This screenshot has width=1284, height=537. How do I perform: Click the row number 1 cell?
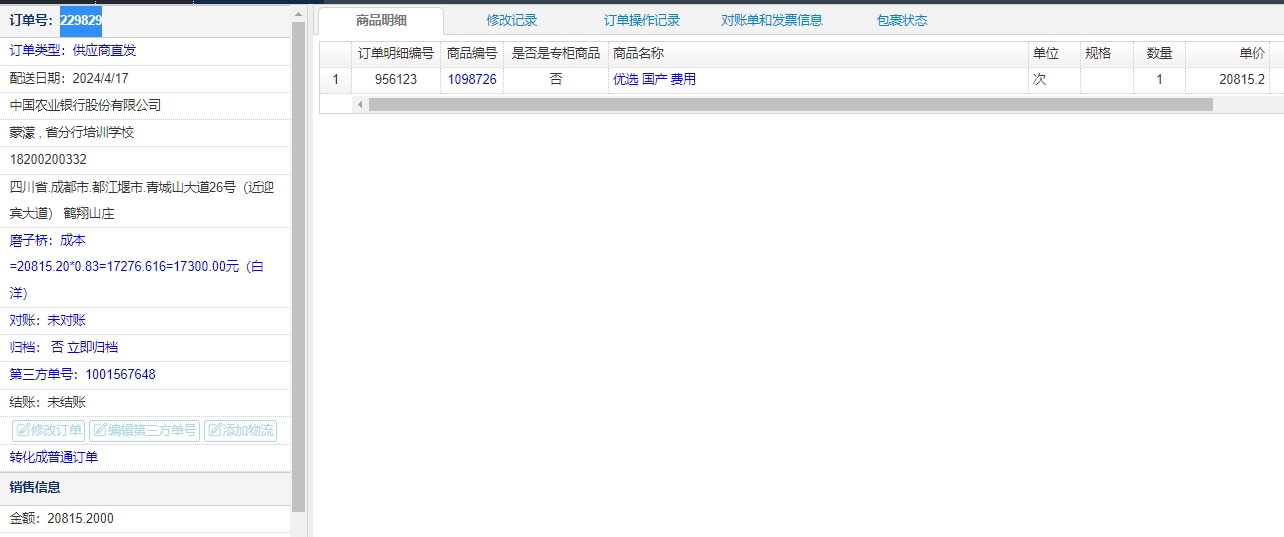(335, 79)
